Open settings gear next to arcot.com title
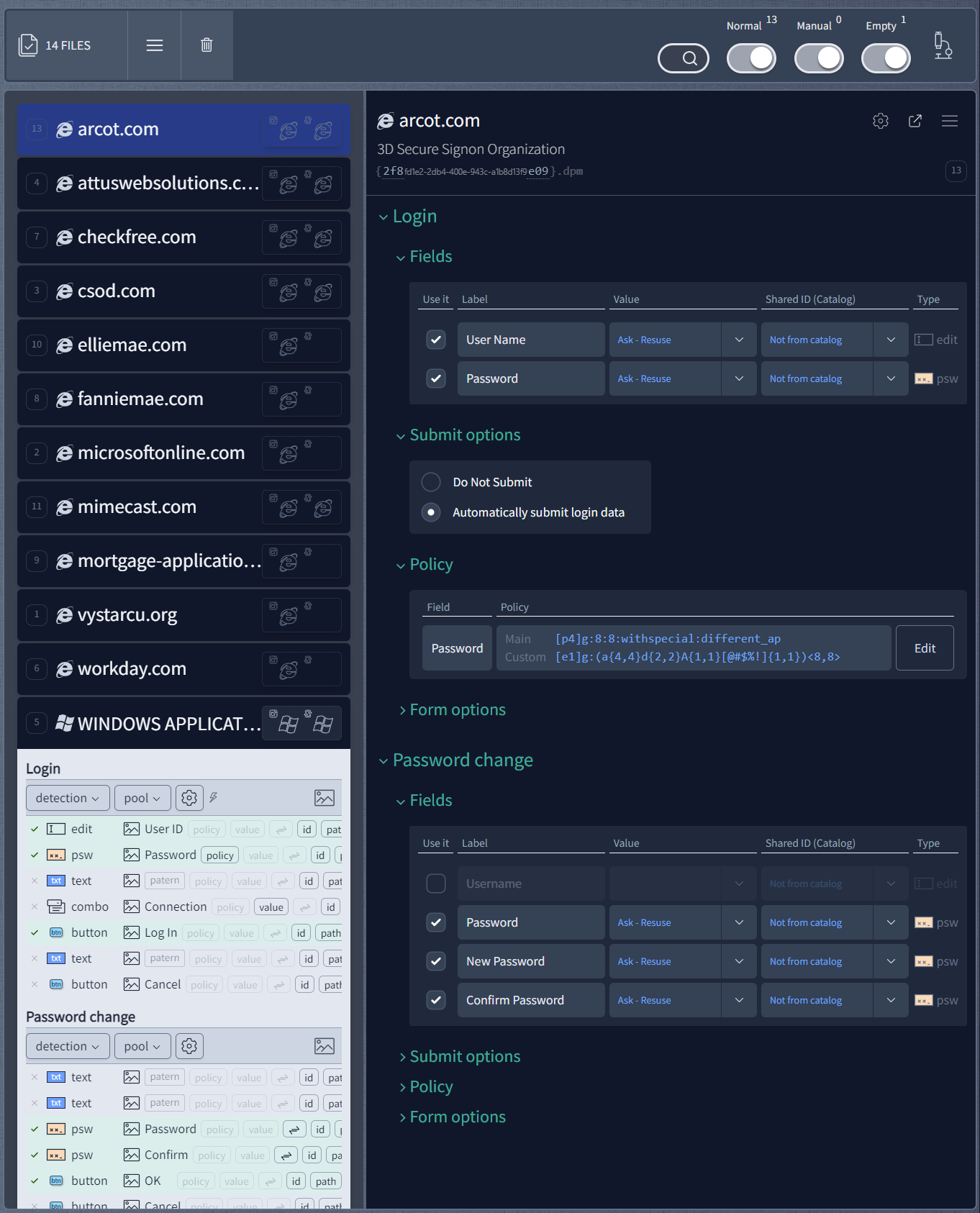Viewport: 980px width, 1213px height. [881, 121]
